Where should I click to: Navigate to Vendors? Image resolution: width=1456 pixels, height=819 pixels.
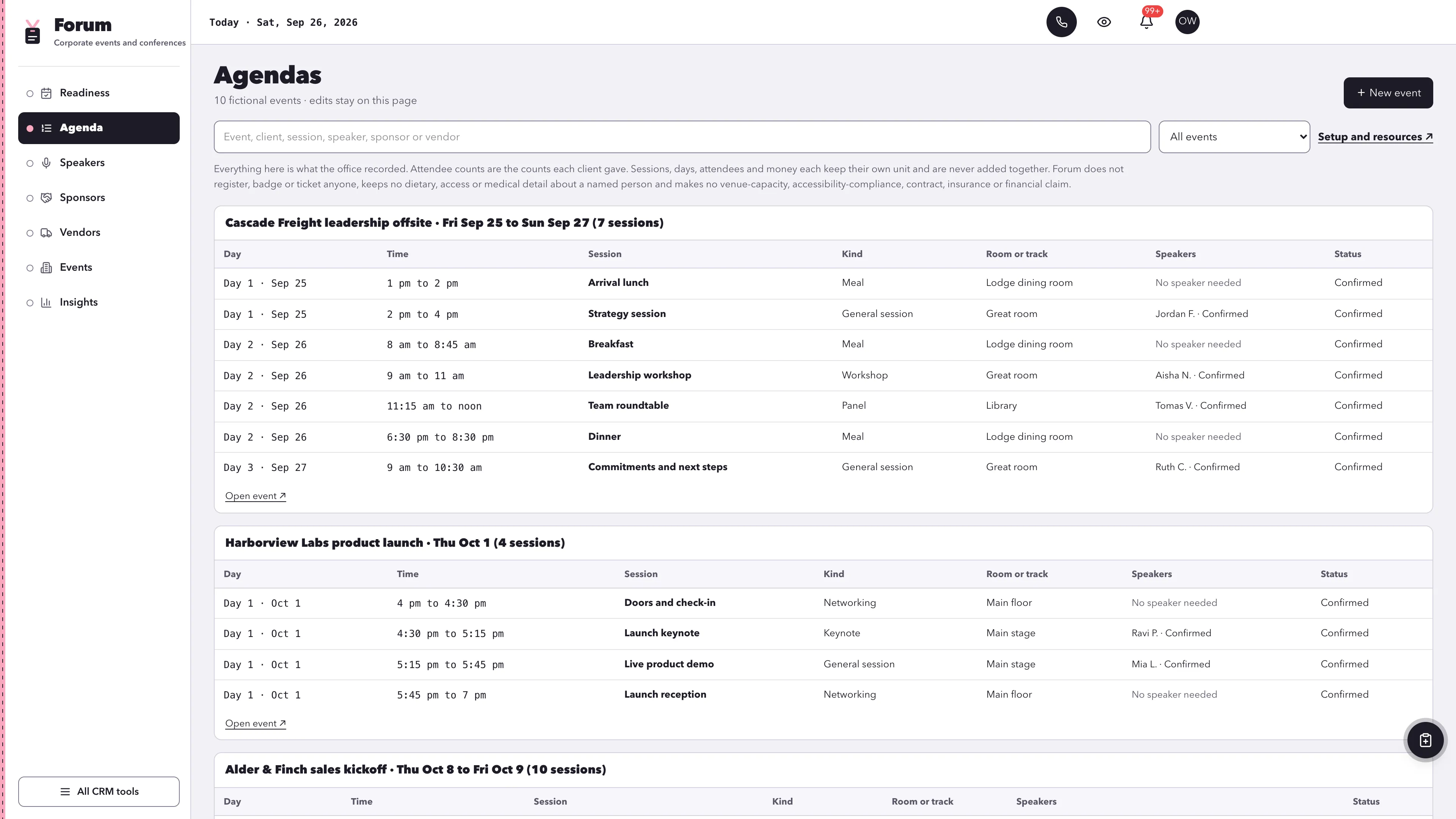coord(99,233)
